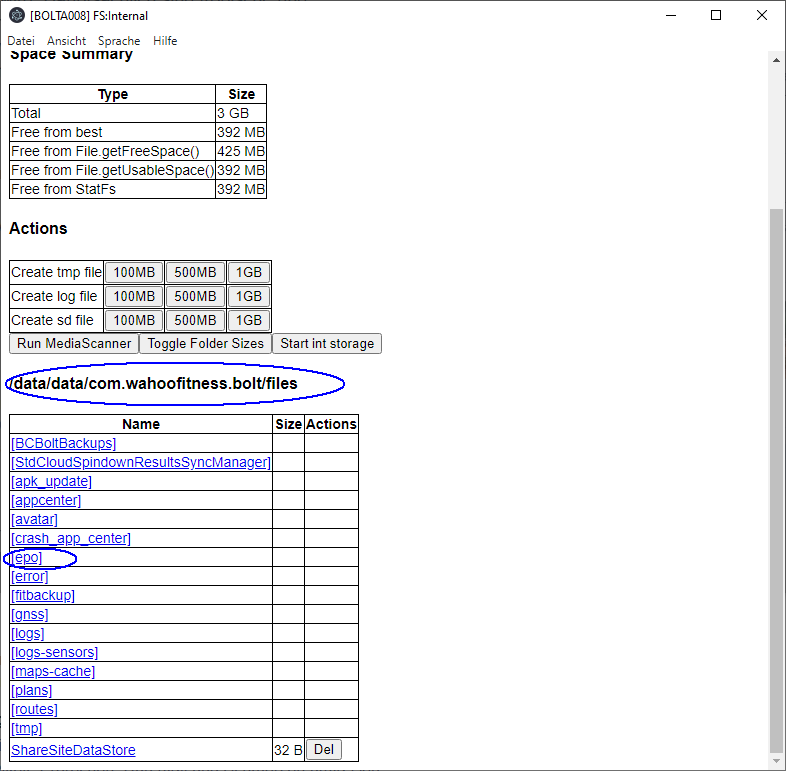The width and height of the screenshot is (786, 771).
Task: Open the Sprache menu
Action: click(x=119, y=41)
